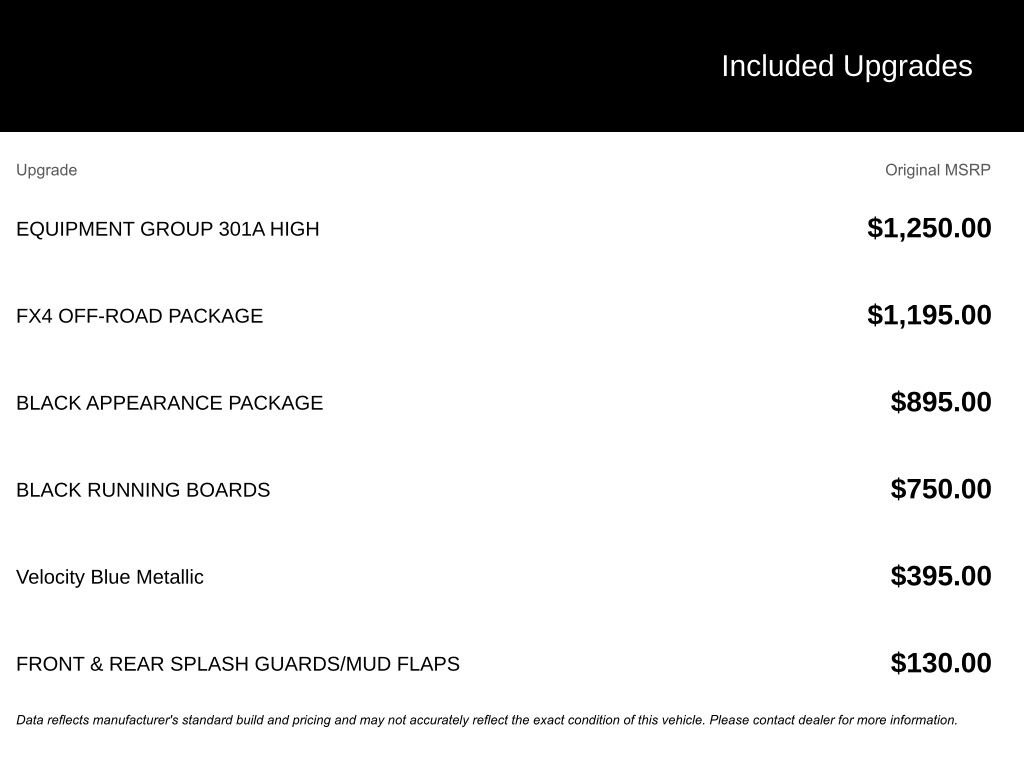The width and height of the screenshot is (1024, 768).
Task: Click the $395.00 price
Action: click(x=940, y=576)
